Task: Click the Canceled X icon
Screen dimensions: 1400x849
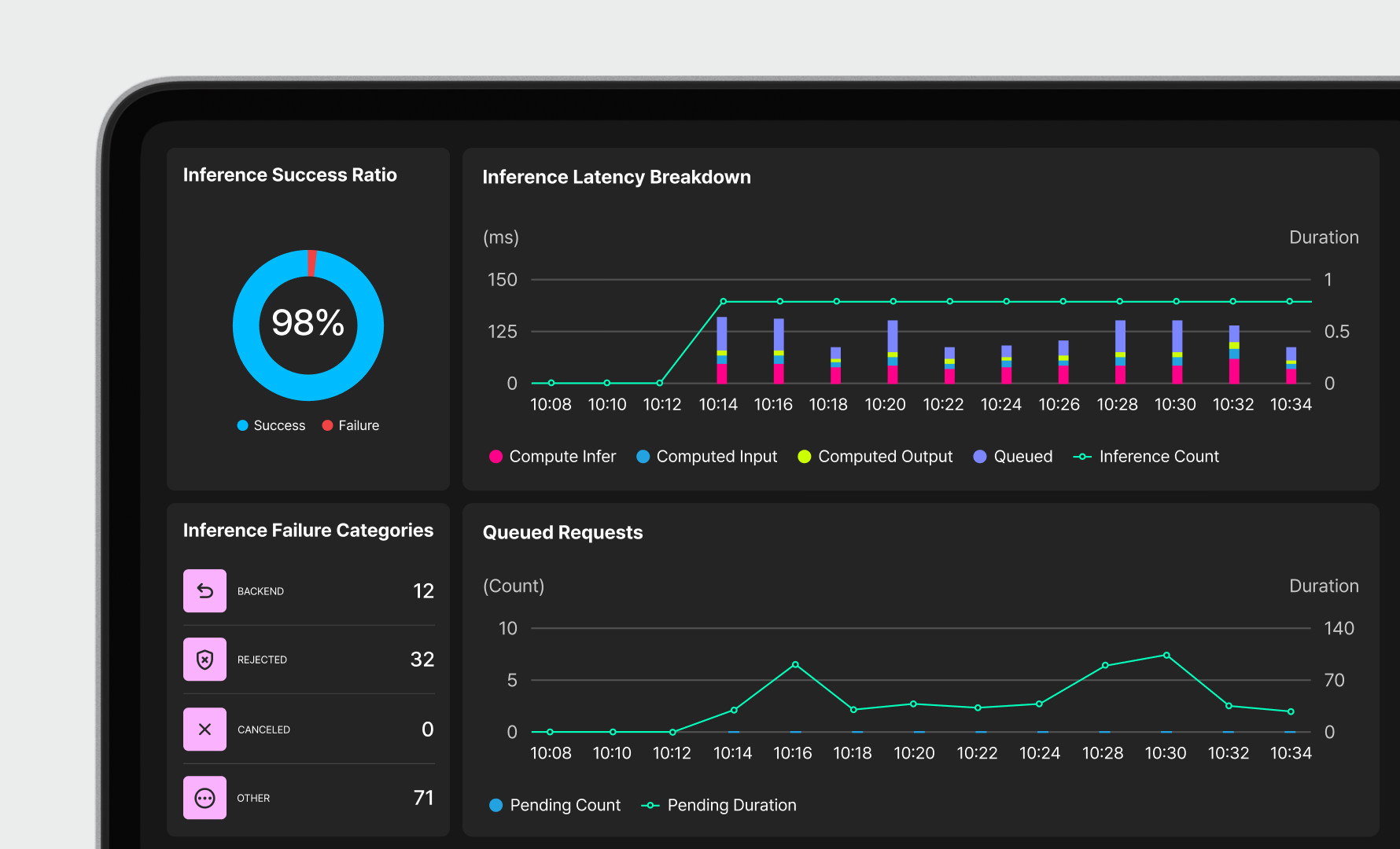Action: 204,729
